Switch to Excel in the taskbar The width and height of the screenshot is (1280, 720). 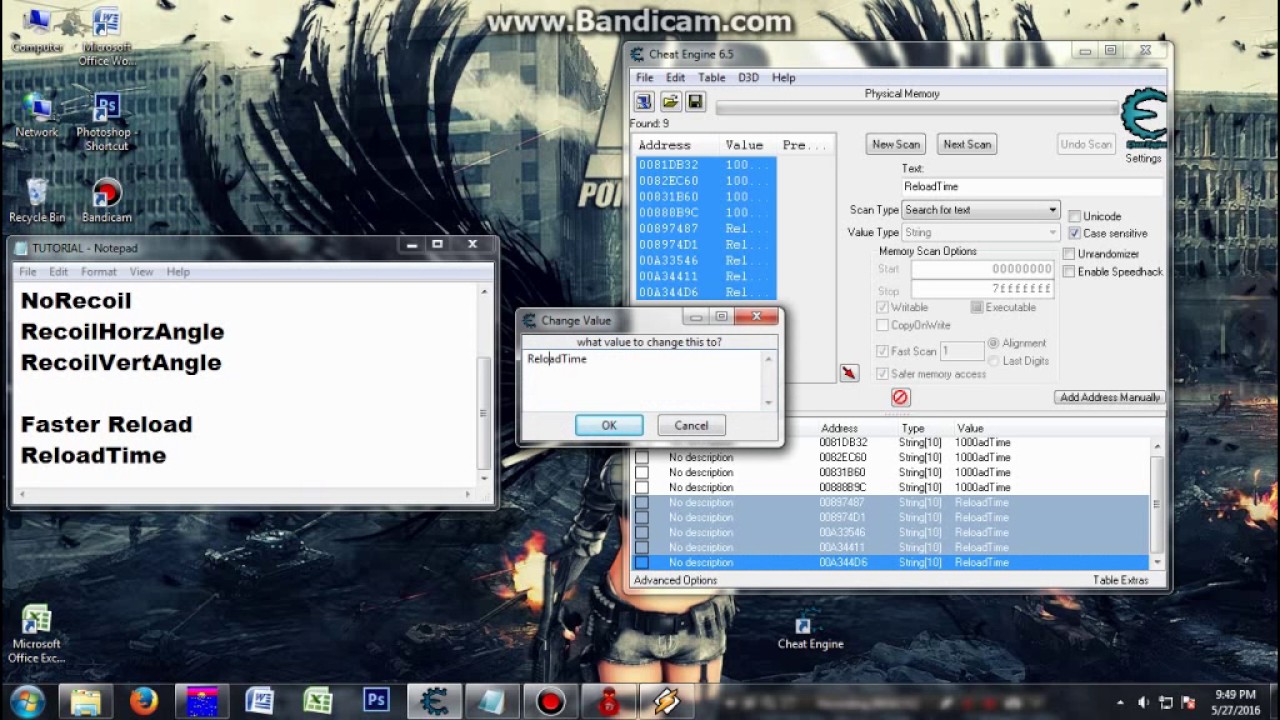(318, 701)
